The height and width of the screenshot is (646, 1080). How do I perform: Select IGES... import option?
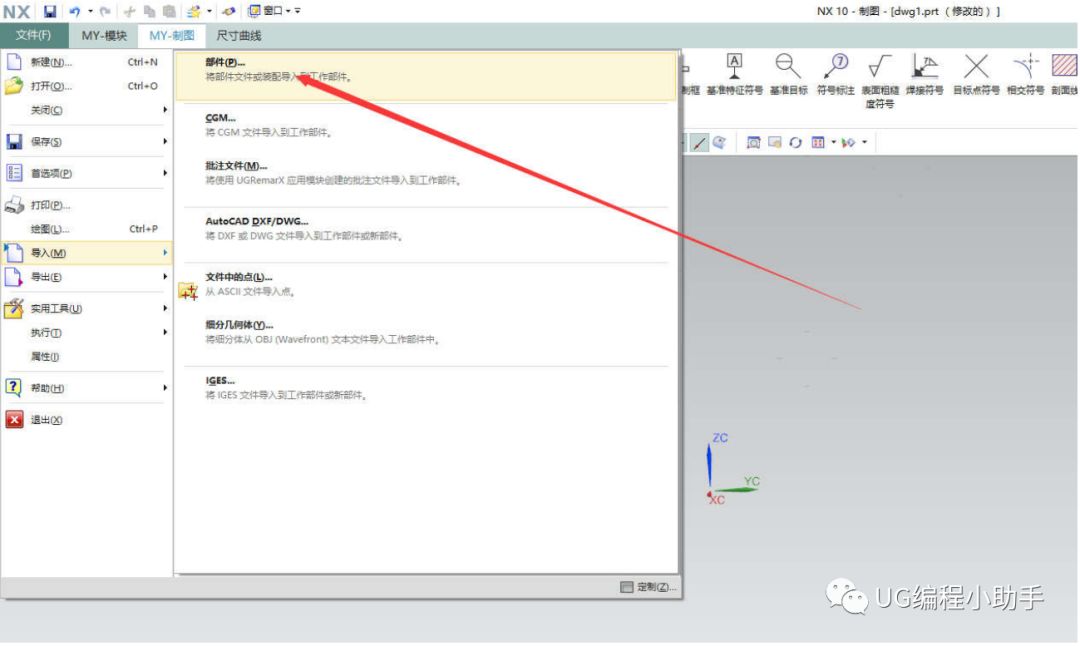point(426,388)
